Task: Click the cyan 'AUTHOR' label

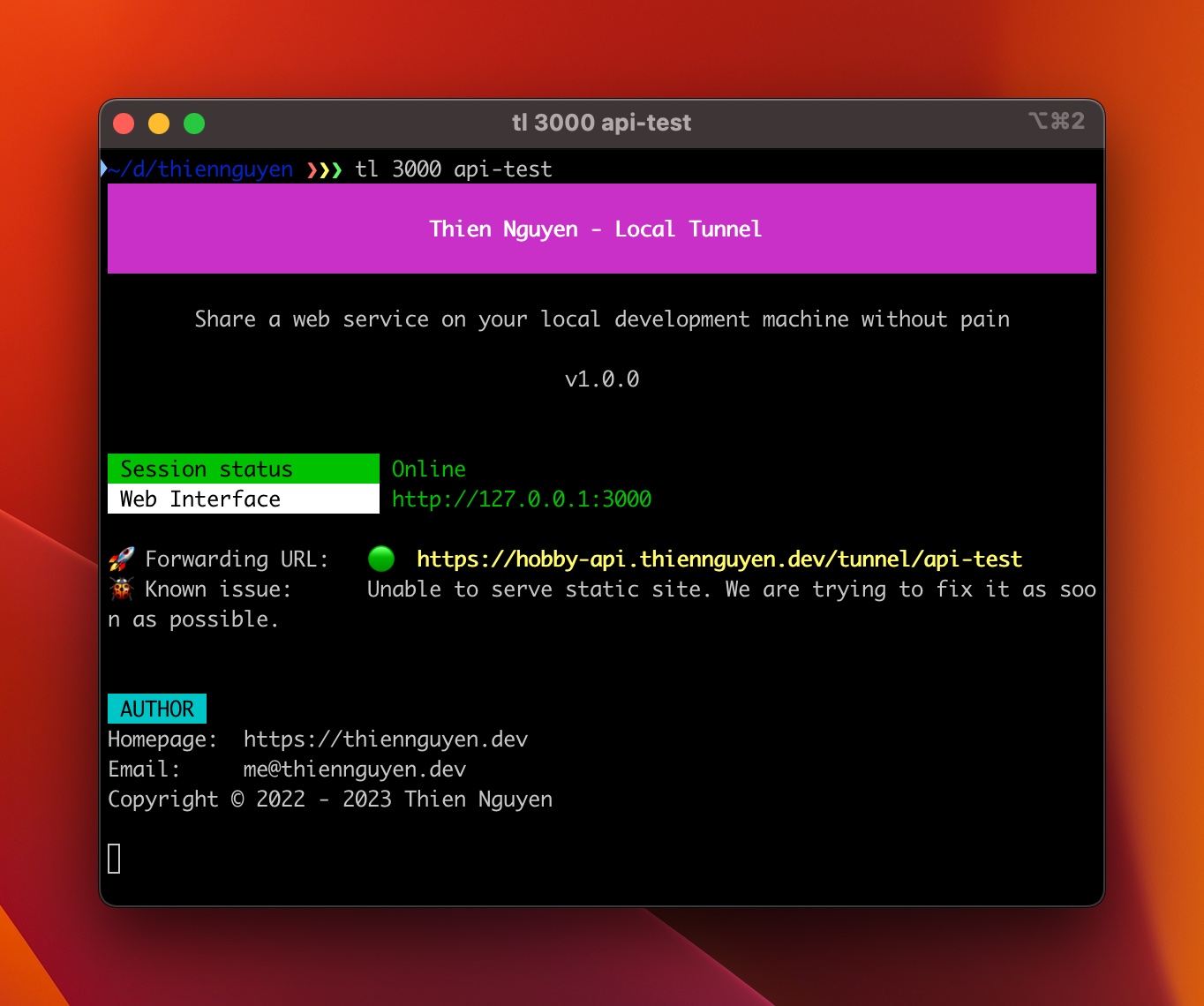Action: point(157,709)
